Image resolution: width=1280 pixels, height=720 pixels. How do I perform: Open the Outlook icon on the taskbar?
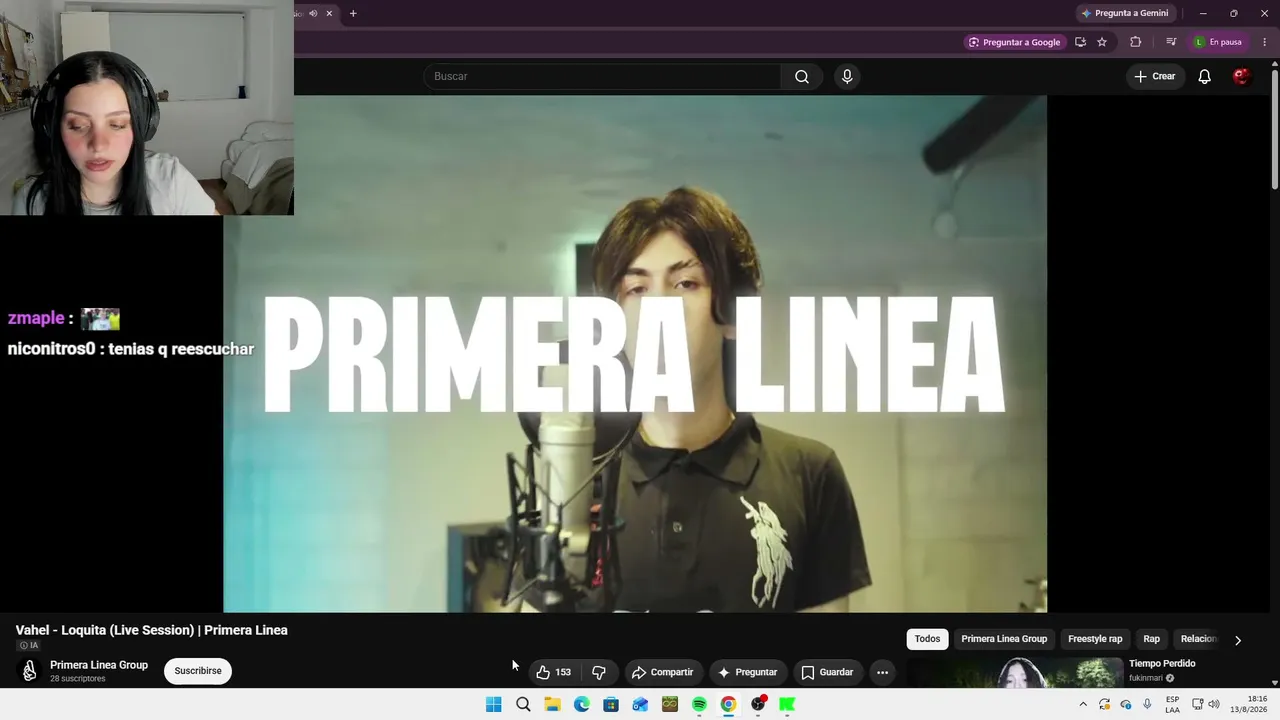(x=640, y=704)
